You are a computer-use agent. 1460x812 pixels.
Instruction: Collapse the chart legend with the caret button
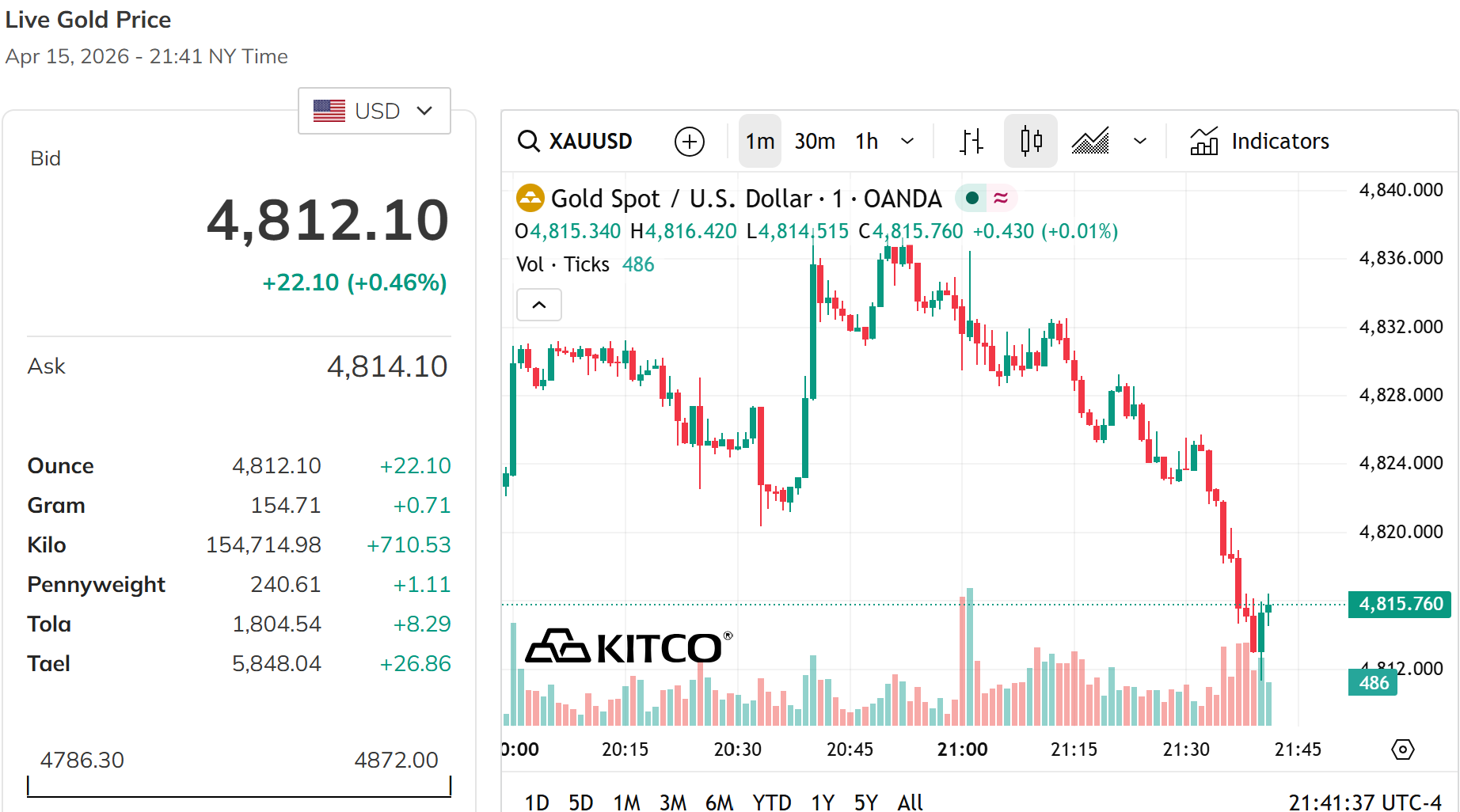[539, 305]
